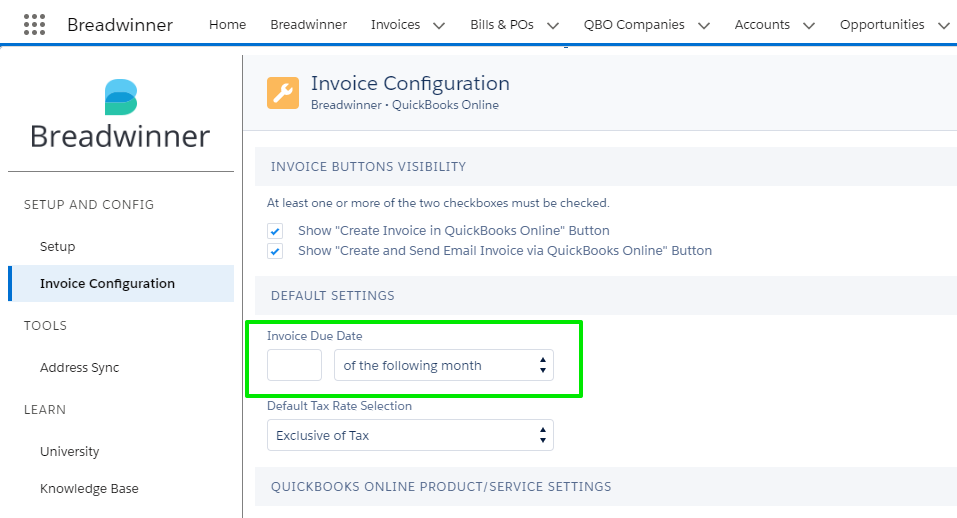
Task: Open the QBO Companies tab
Action: click(x=634, y=24)
